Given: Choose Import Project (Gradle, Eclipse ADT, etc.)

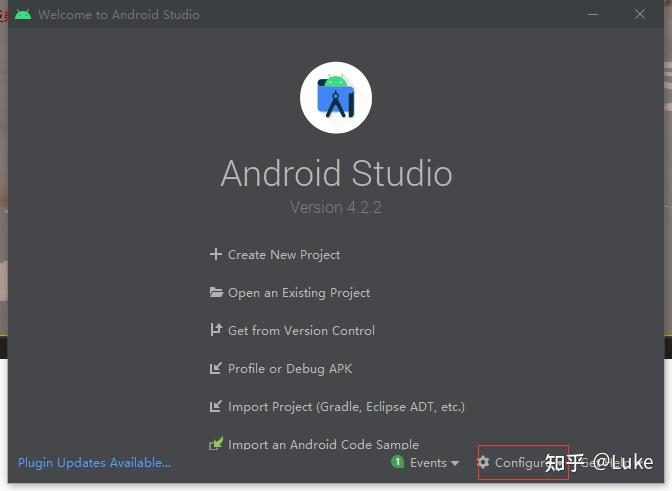Looking at the screenshot, I should tap(346, 407).
